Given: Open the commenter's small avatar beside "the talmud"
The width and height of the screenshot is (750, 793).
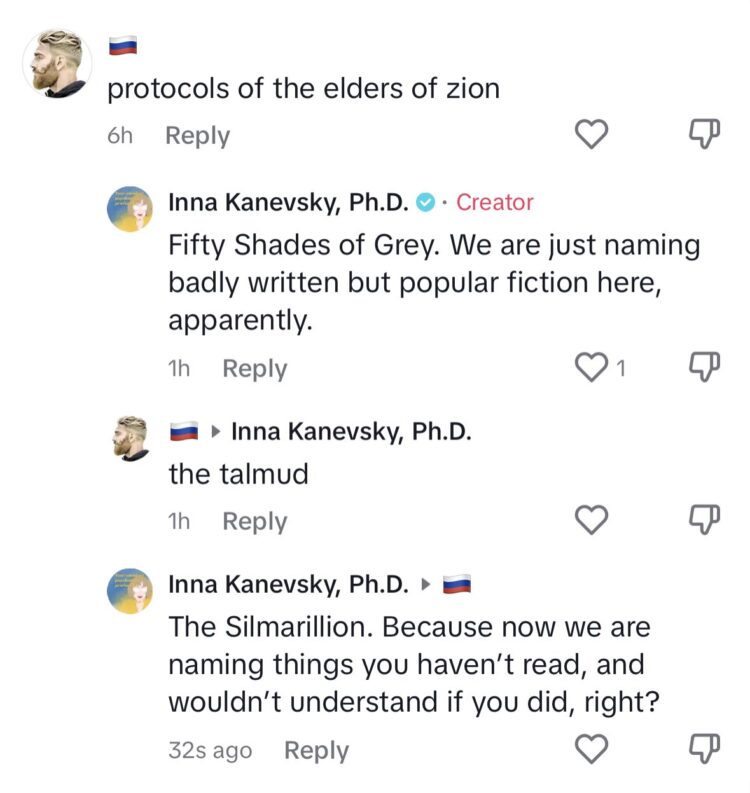Looking at the screenshot, I should click(130, 438).
